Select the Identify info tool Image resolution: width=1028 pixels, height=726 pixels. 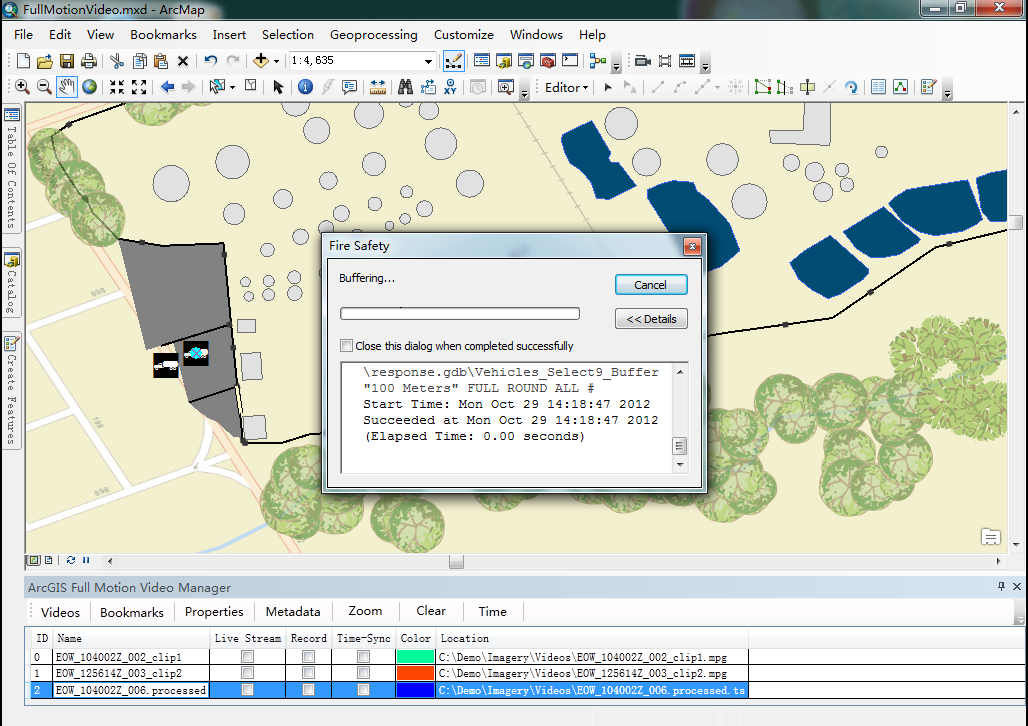pos(305,87)
